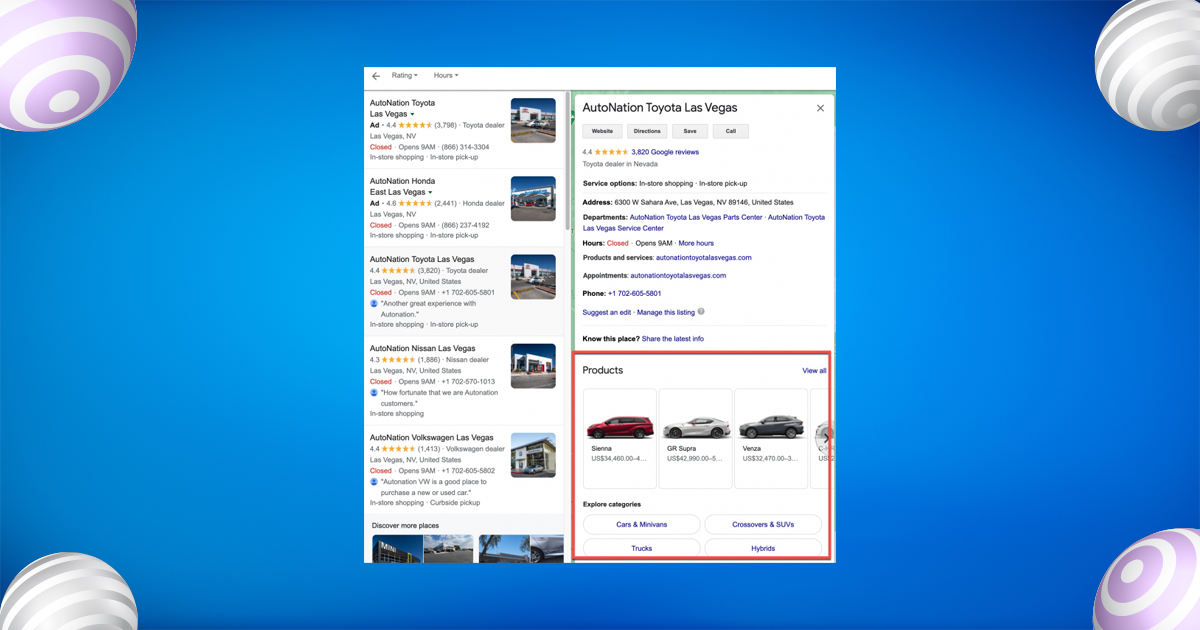Open AutoNation Nissan Las Vegas listing photo
Viewport: 1200px width, 630px height.
click(x=533, y=366)
